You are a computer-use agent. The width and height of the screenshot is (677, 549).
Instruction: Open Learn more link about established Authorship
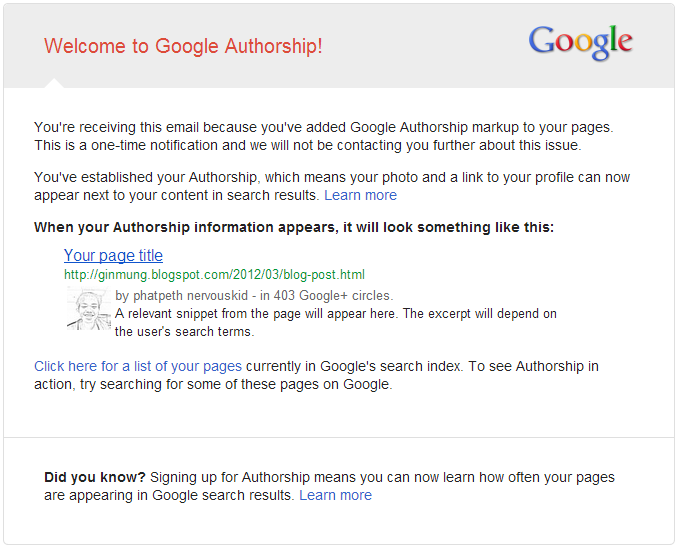[360, 195]
